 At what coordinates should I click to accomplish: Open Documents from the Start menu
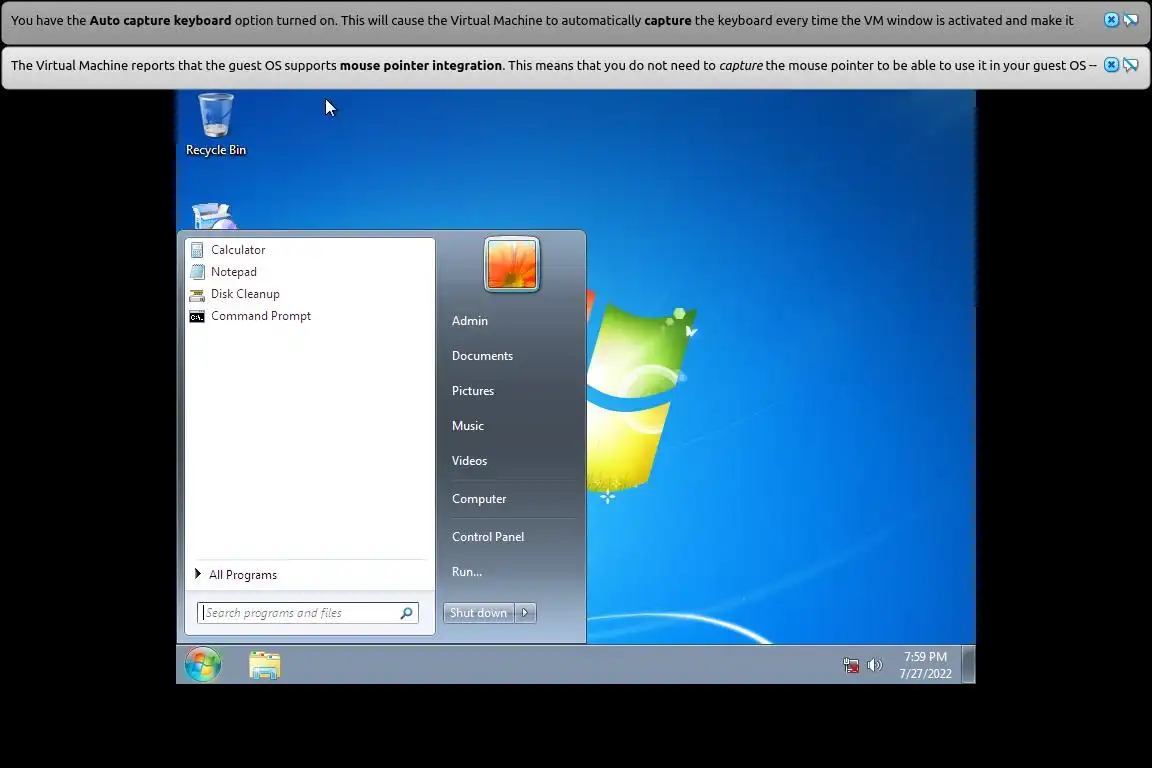(x=482, y=356)
